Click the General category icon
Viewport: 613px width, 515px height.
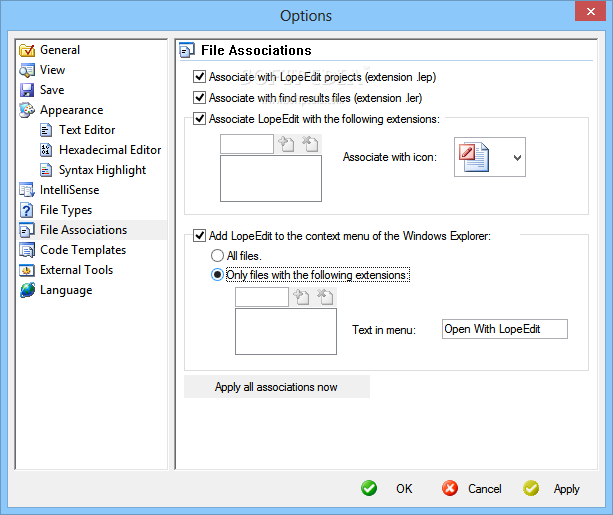point(27,50)
